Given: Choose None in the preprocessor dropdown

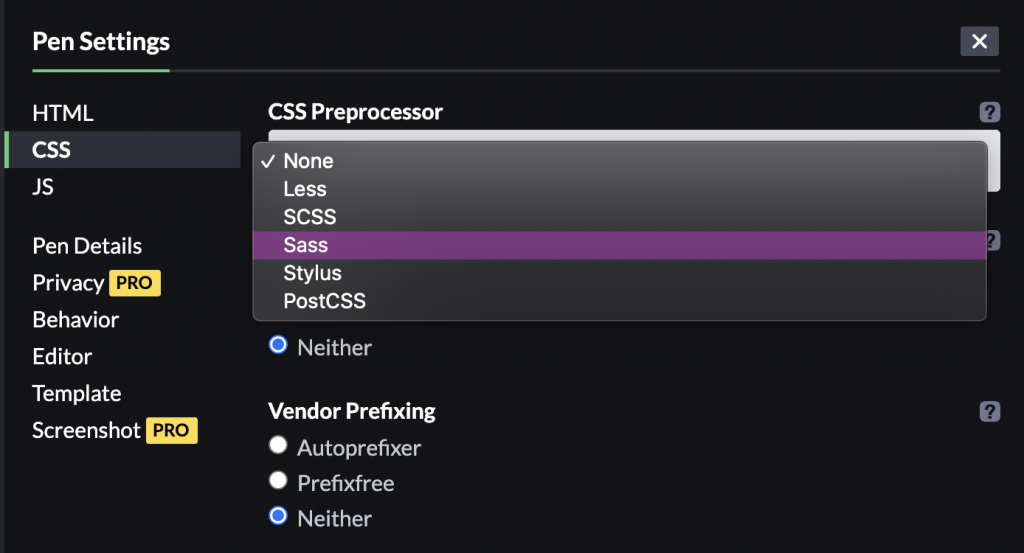Looking at the screenshot, I should point(308,161).
